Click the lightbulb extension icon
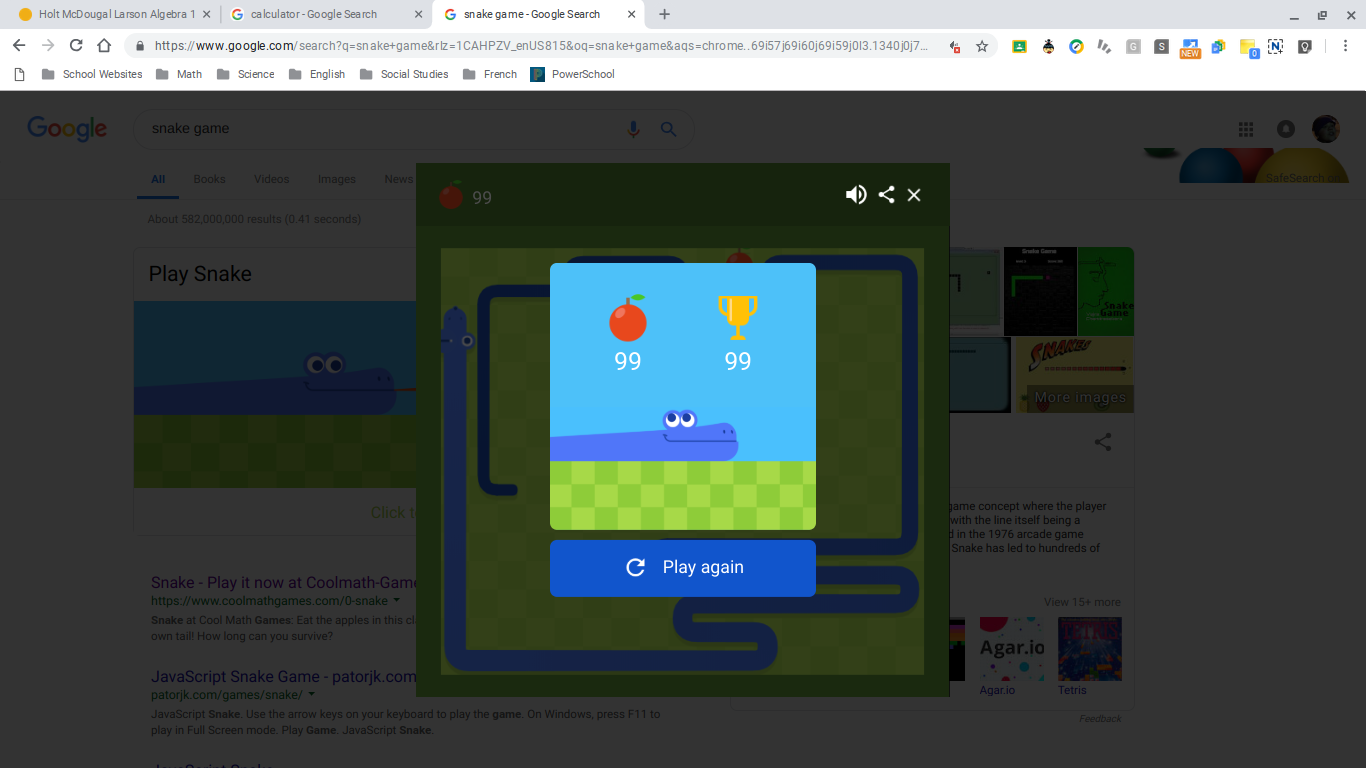The height and width of the screenshot is (768, 1366). 1305,46
